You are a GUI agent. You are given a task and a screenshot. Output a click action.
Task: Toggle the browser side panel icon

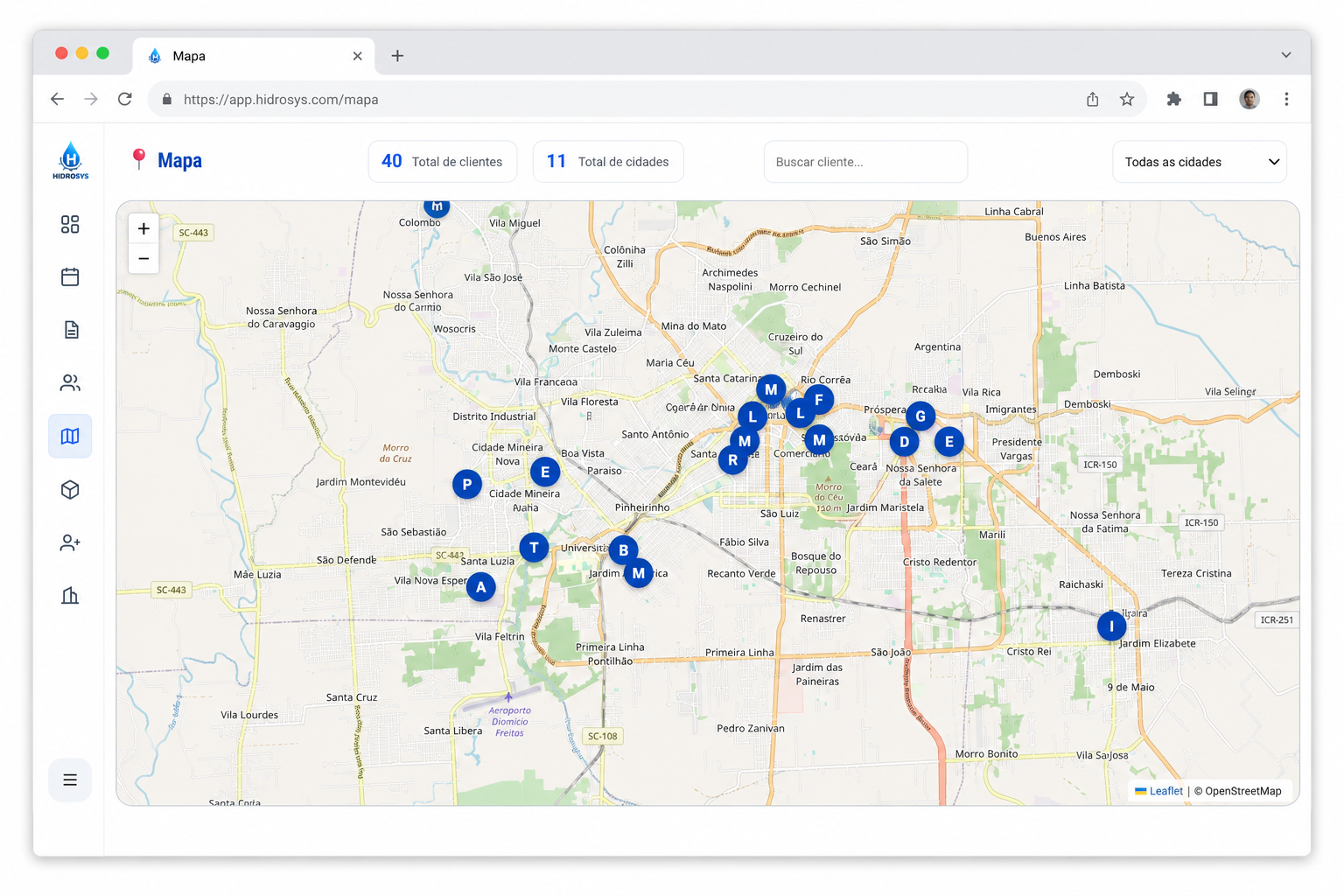[1210, 99]
